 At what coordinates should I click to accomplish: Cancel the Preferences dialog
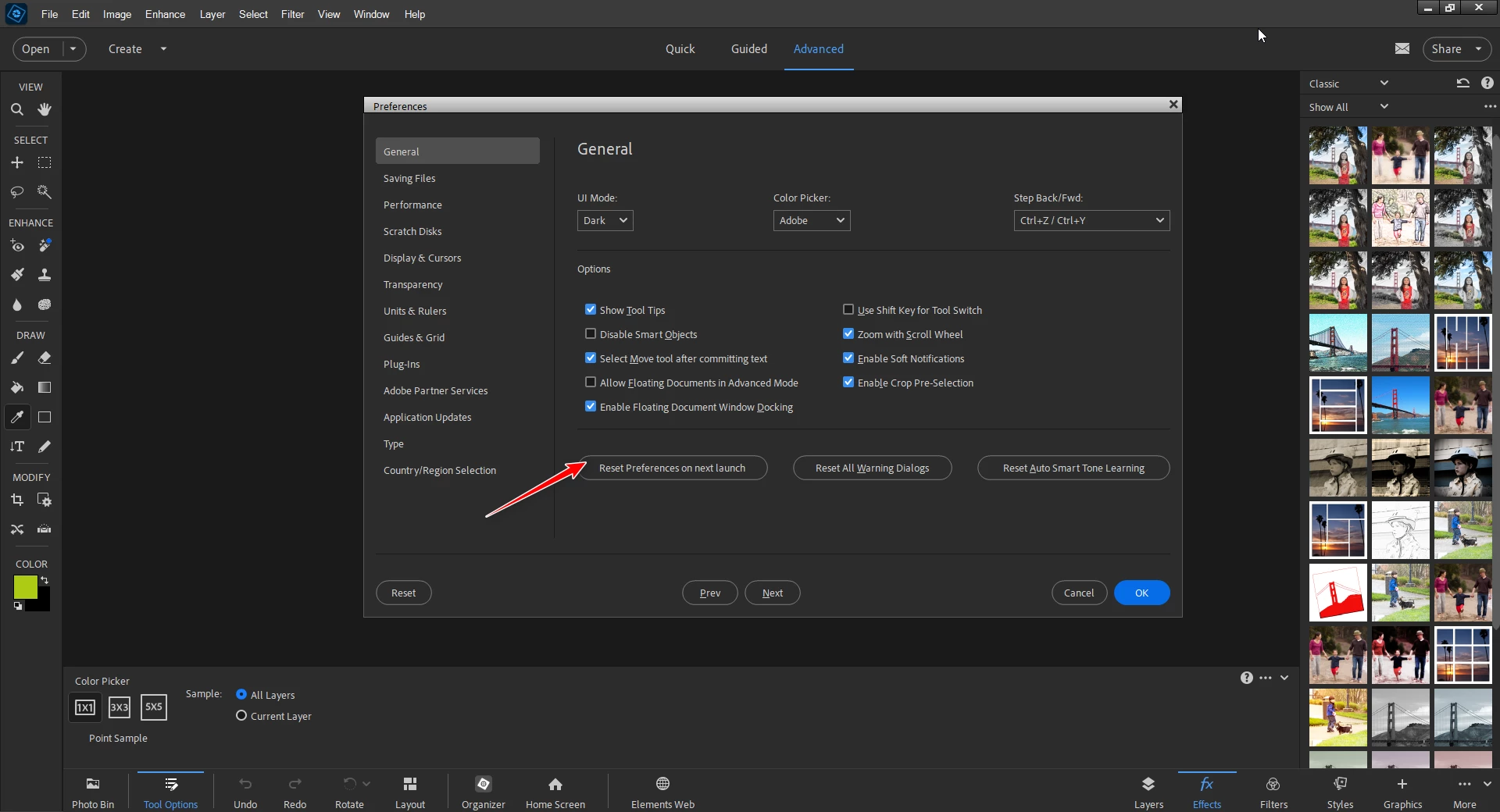click(x=1079, y=593)
